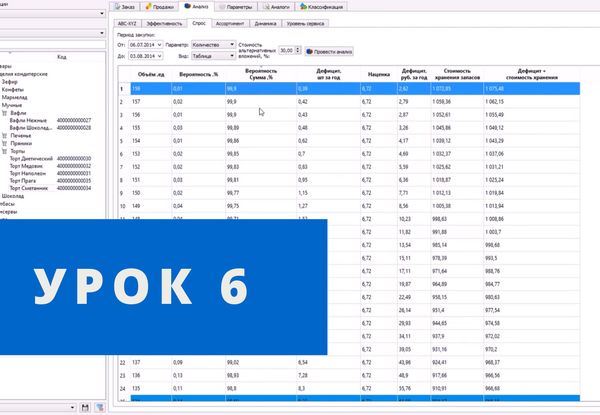
Task: Click the 30,00 percent stepper arrows
Action: [298, 50]
